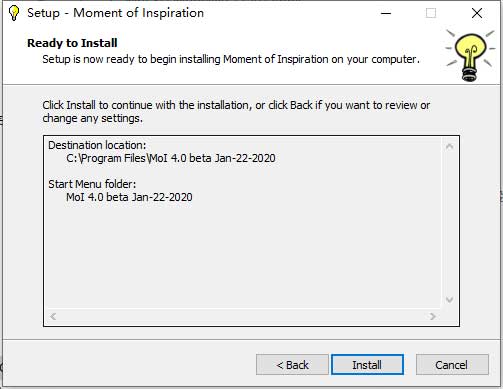Screen dimensions: 503x389
Task: Start installation with the Install button
Action: pos(367,365)
